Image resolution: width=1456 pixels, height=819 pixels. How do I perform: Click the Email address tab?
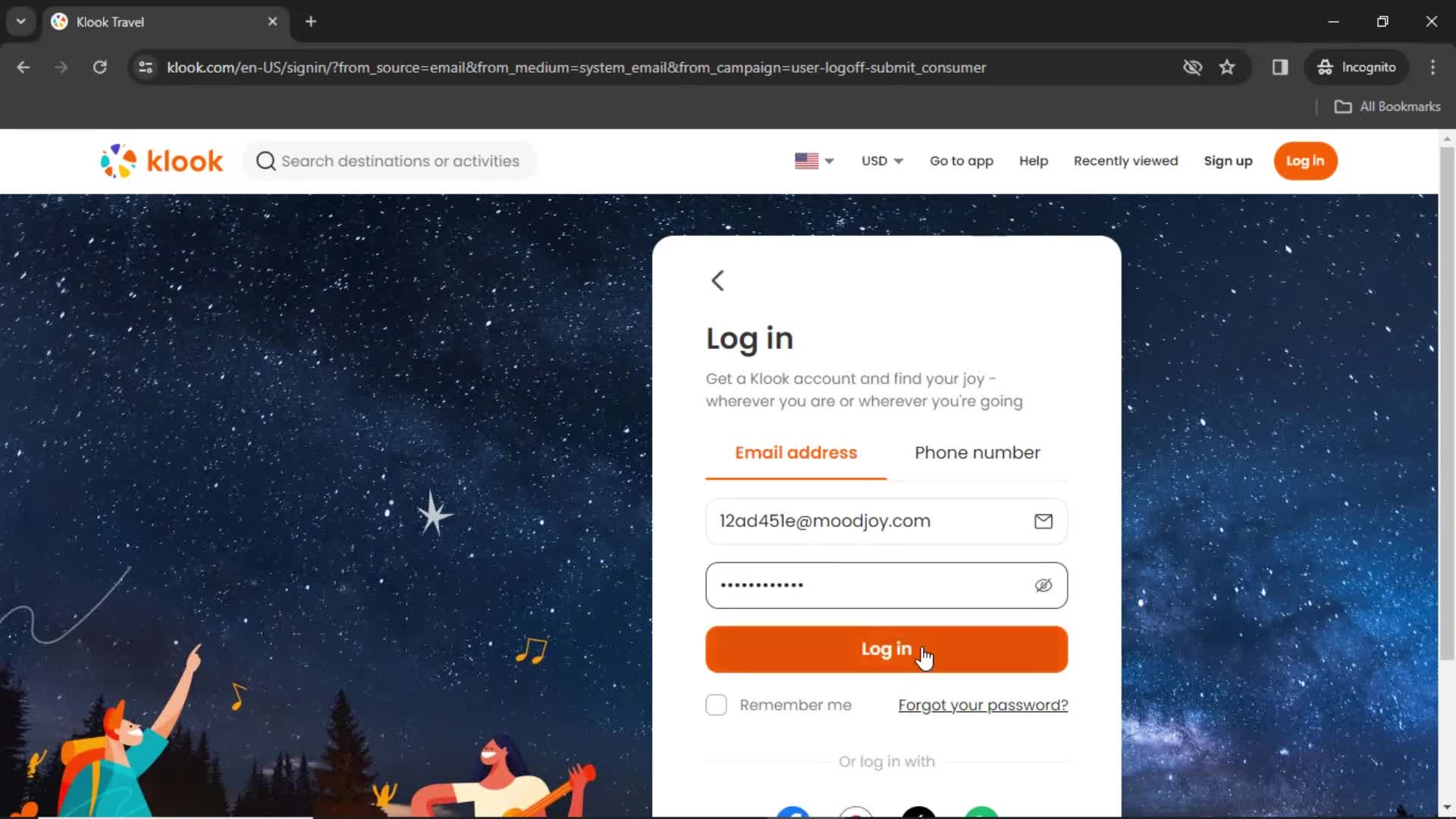click(795, 453)
